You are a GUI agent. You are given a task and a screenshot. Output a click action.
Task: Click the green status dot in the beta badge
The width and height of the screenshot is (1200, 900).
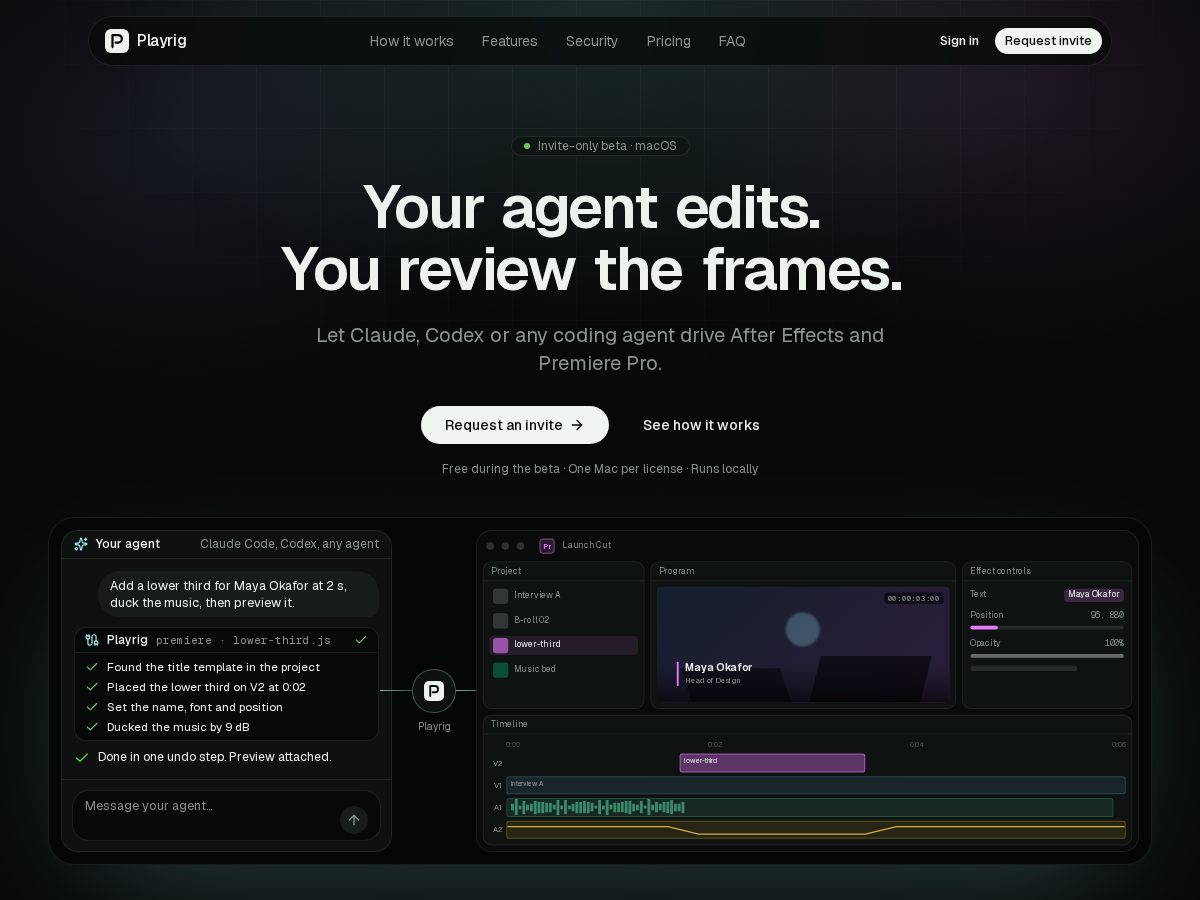[x=527, y=146]
